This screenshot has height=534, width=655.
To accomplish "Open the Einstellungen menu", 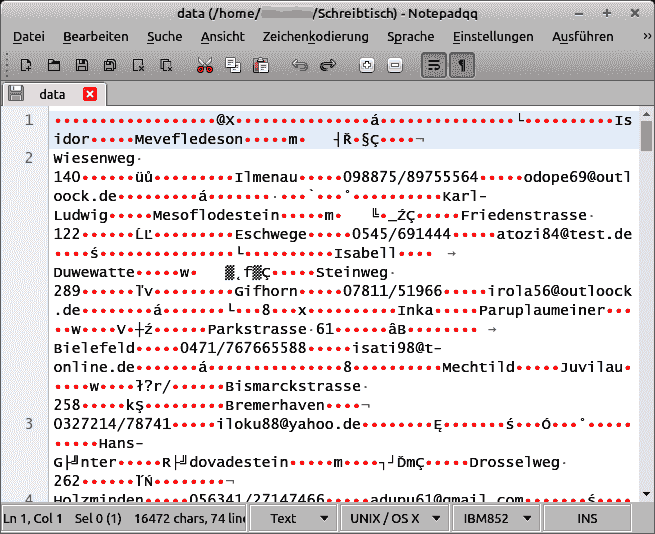I will pos(493,37).
